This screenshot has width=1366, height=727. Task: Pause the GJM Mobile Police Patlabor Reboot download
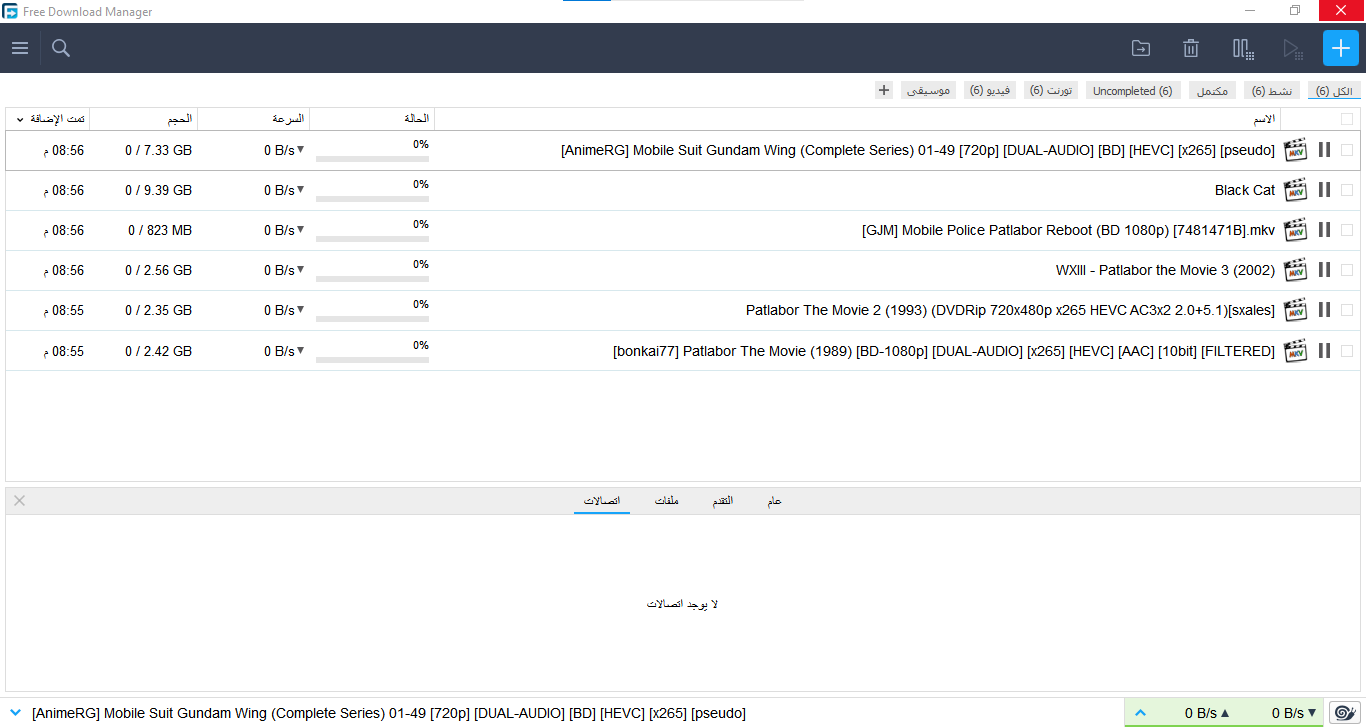click(1324, 230)
